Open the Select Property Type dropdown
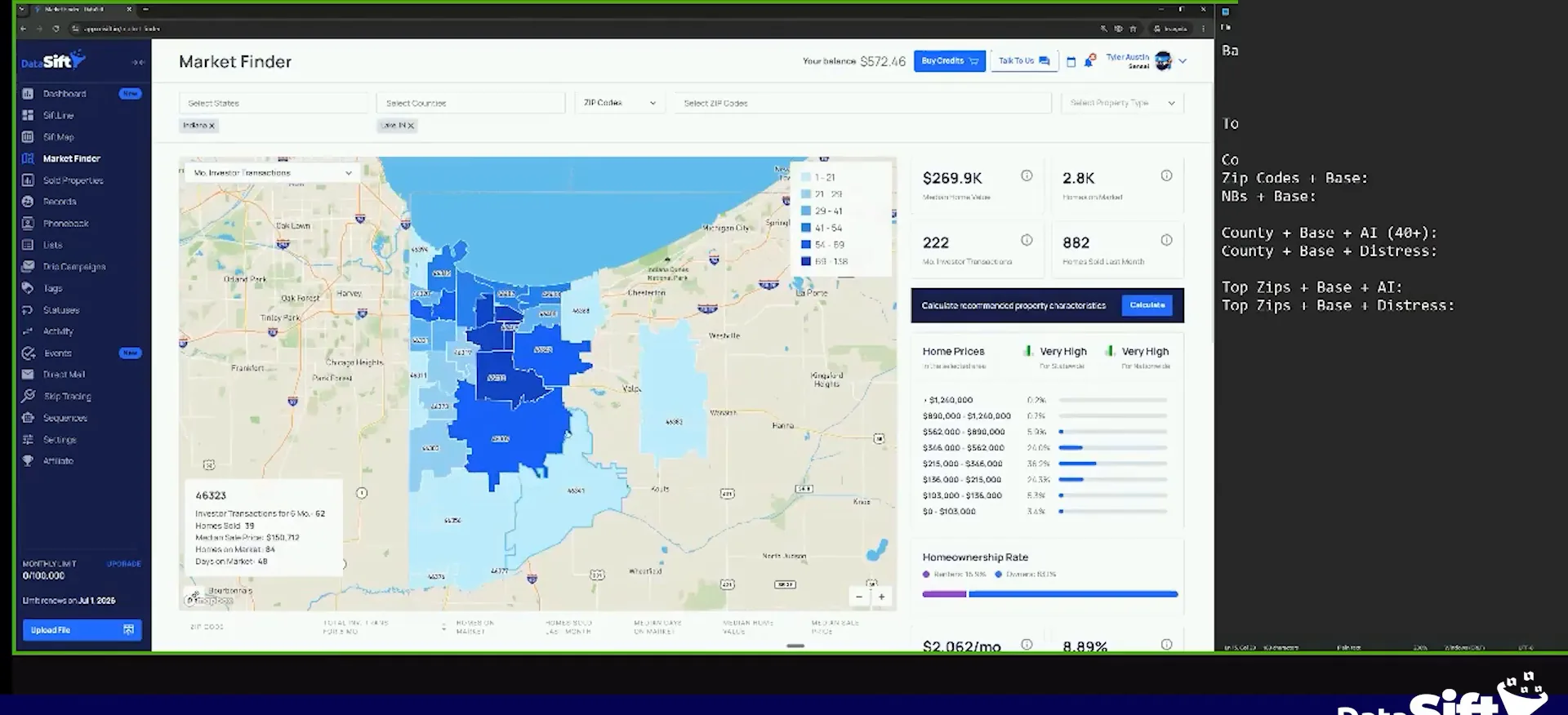 pyautogui.click(x=1123, y=103)
